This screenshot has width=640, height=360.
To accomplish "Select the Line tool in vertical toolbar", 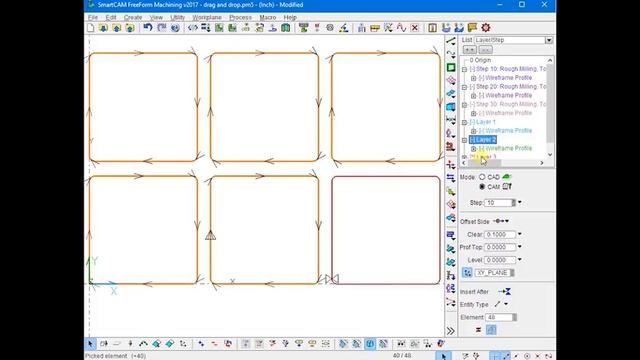I will [451, 41].
